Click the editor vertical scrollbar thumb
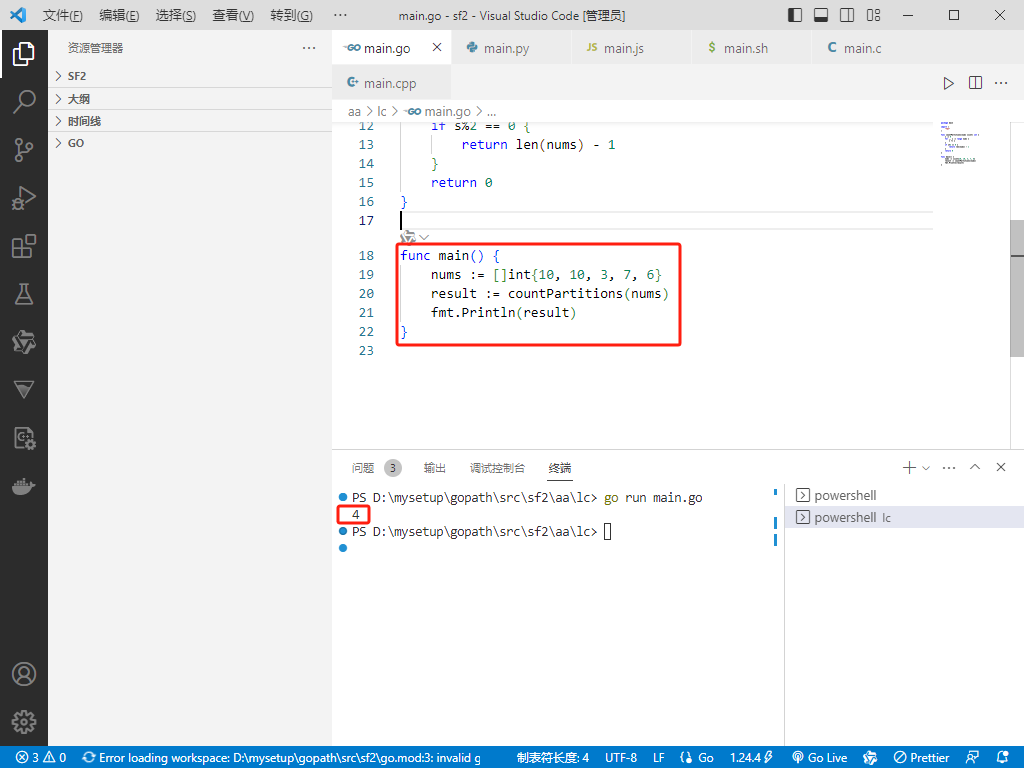This screenshot has width=1024, height=768. pos(1017,288)
